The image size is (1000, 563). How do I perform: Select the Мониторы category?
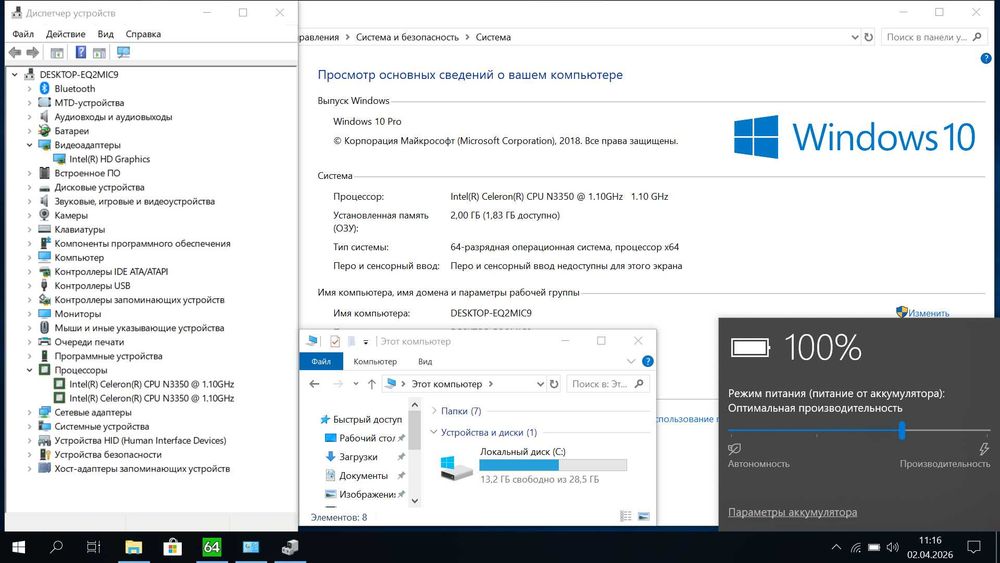[78, 314]
